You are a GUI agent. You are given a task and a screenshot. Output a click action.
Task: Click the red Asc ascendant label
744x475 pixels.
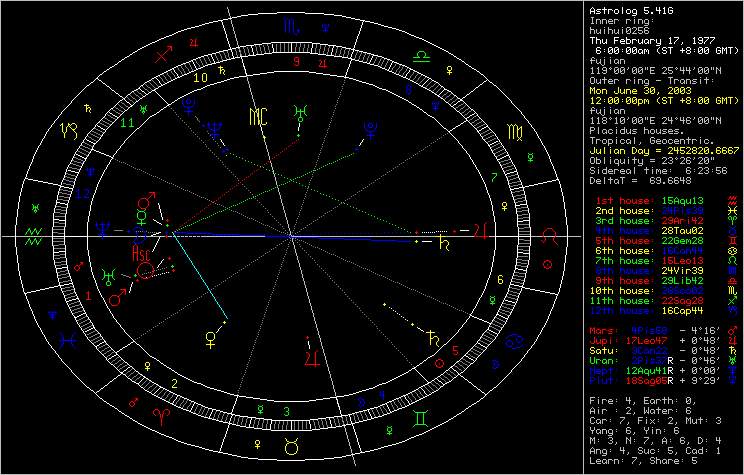tap(142, 257)
